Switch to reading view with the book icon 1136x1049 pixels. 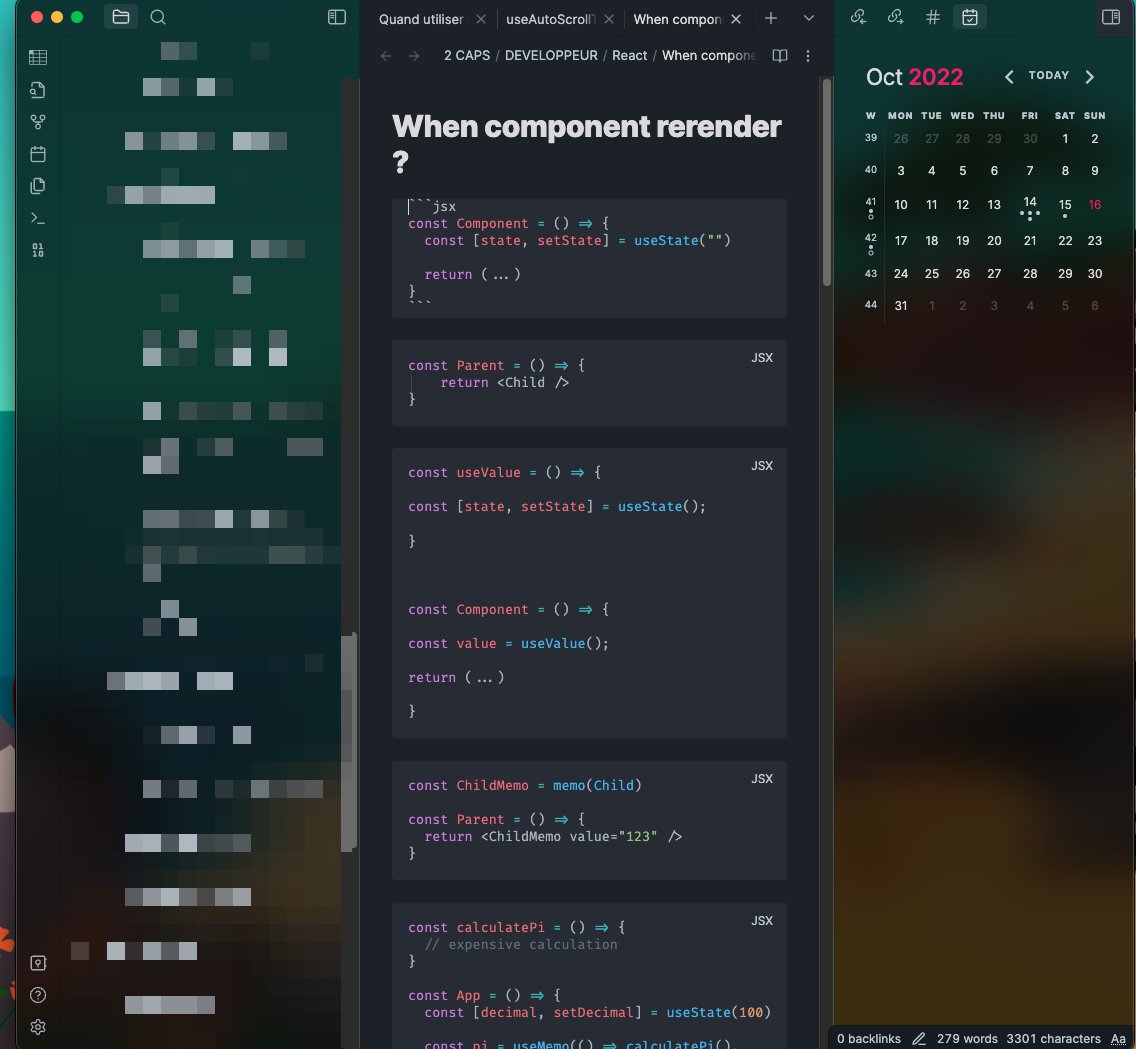pos(779,56)
